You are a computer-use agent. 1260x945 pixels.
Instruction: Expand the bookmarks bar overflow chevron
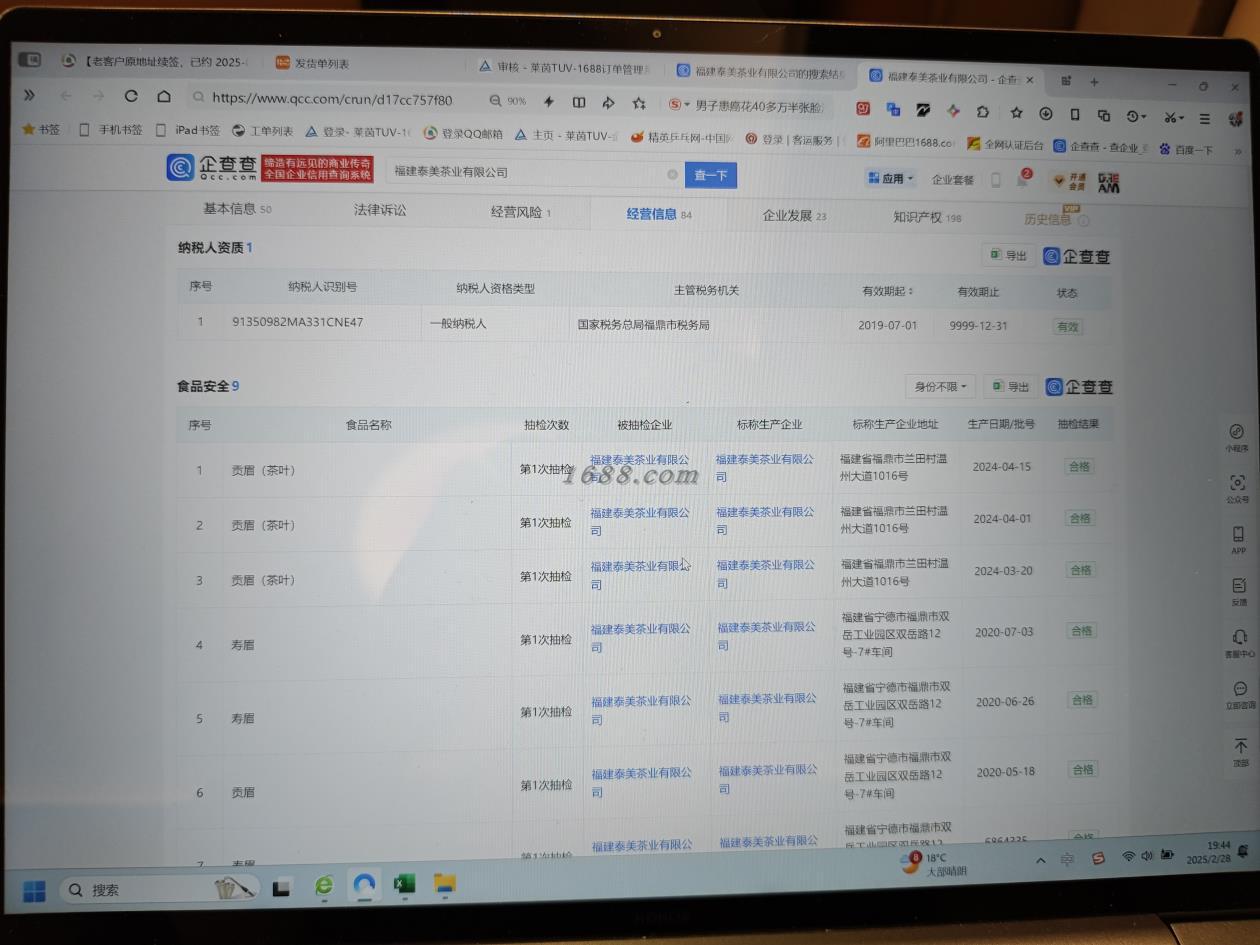tap(1237, 151)
